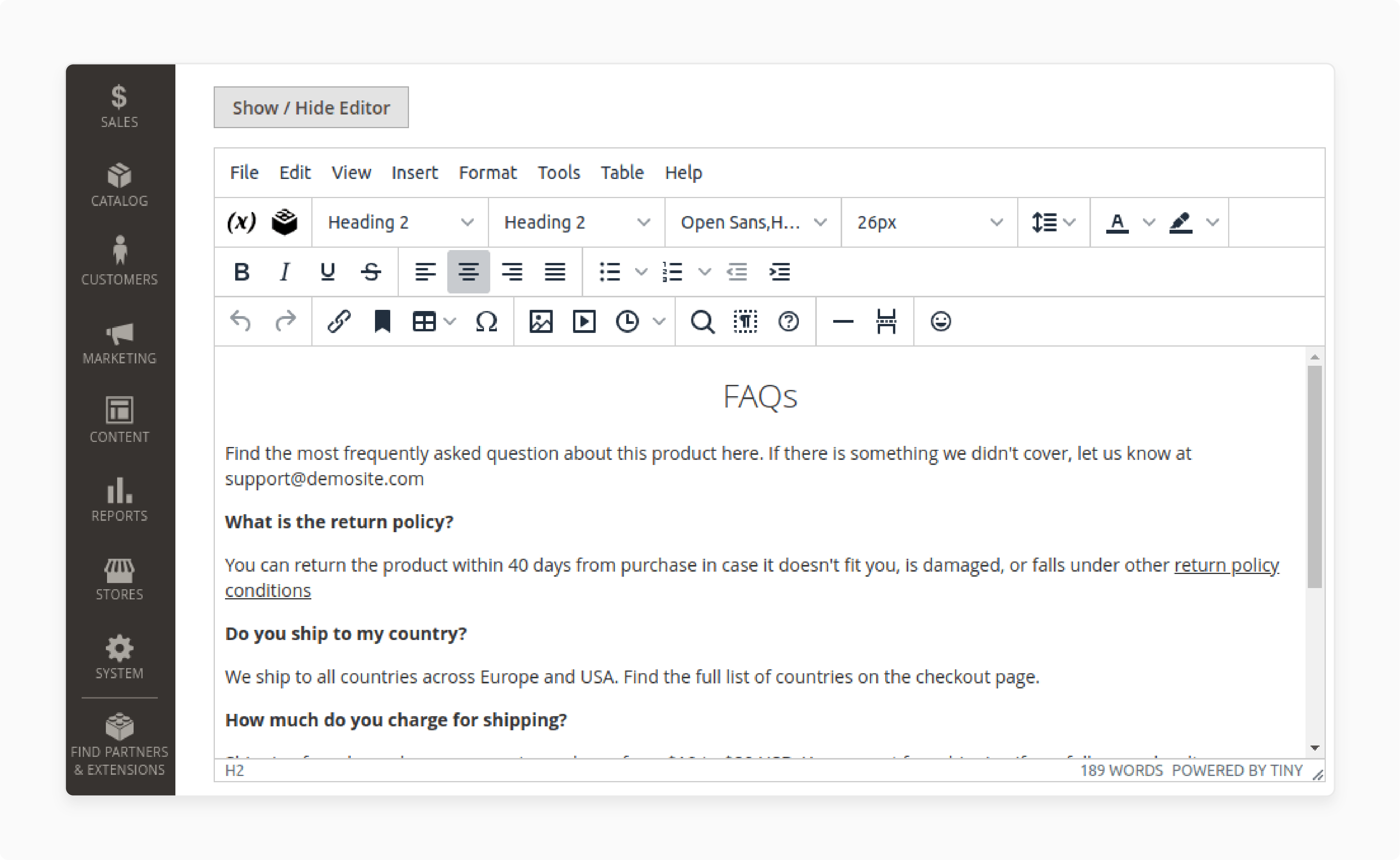
Task: Click the Powered by Tiny link
Action: point(1237,770)
